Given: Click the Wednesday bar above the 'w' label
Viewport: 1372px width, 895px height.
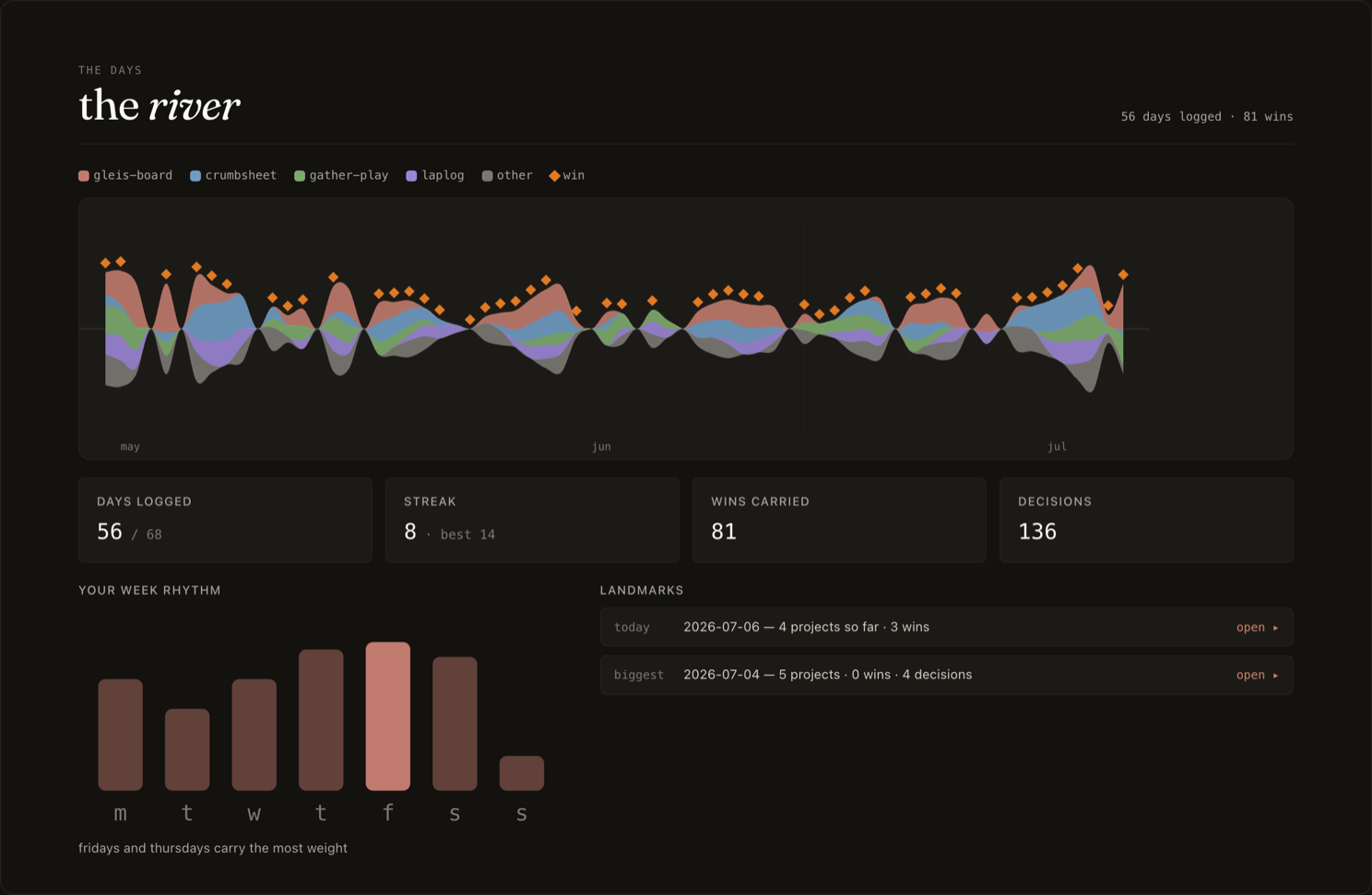Looking at the screenshot, I should [x=254, y=735].
